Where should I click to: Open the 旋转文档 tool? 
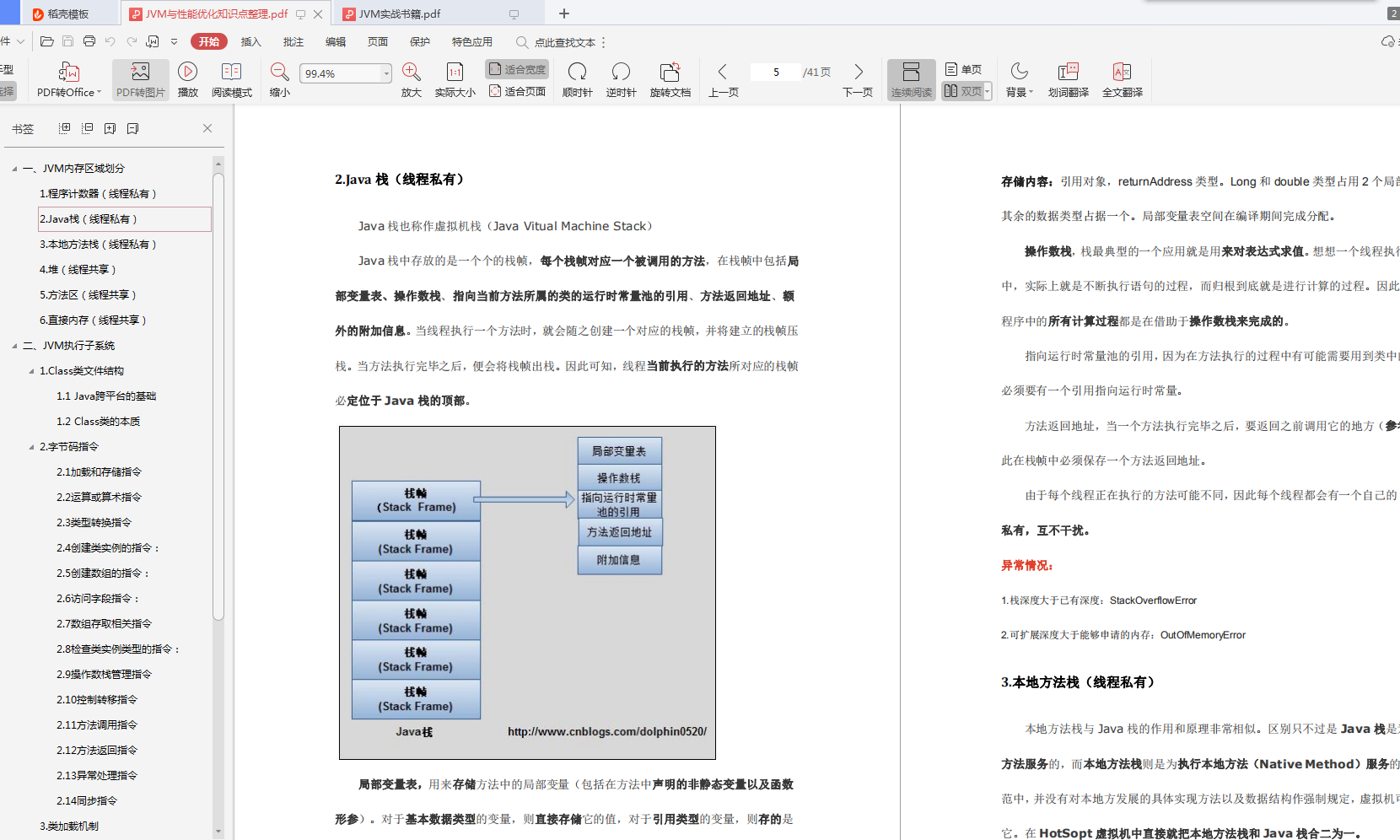coord(670,80)
